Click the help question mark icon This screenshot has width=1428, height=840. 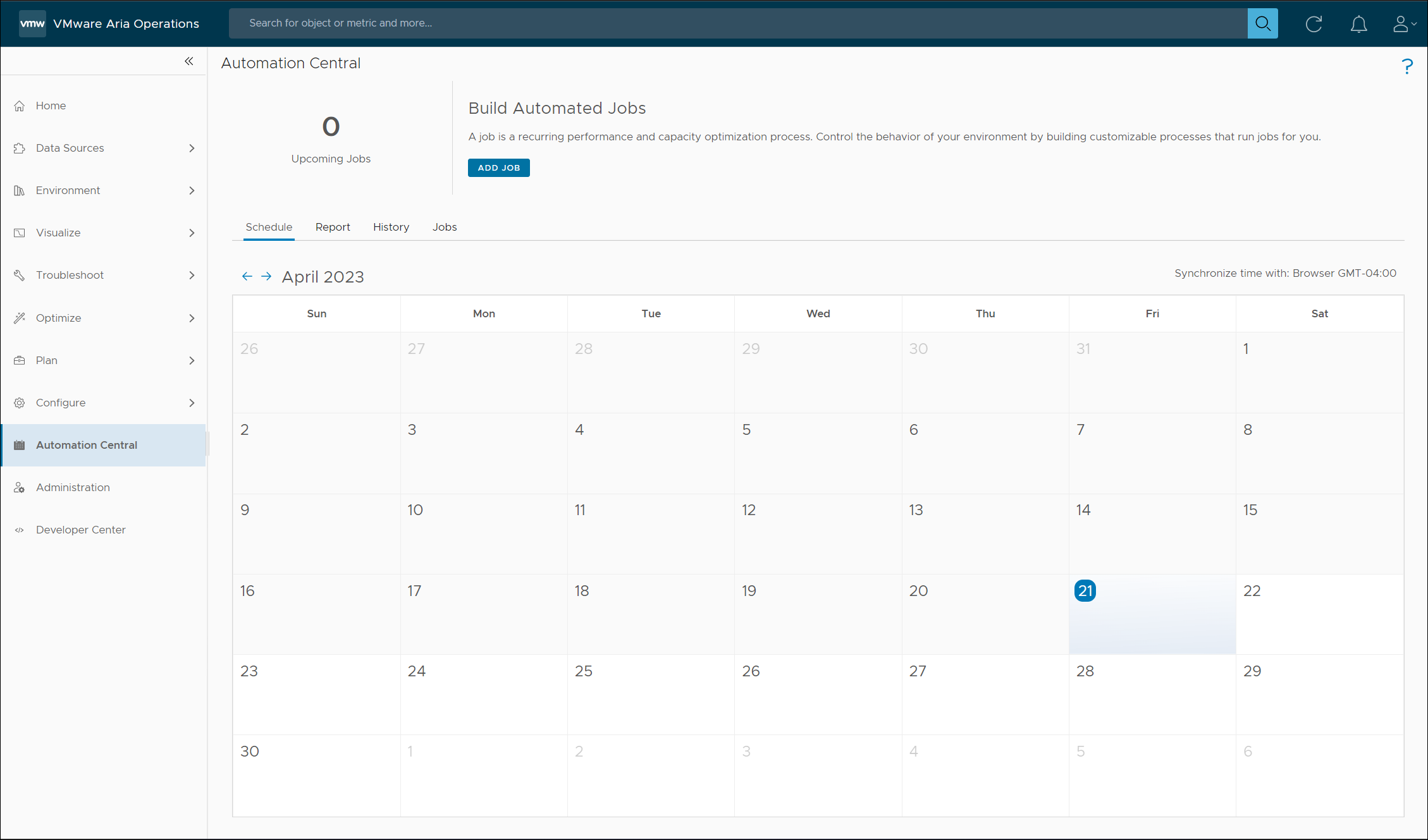click(x=1406, y=66)
